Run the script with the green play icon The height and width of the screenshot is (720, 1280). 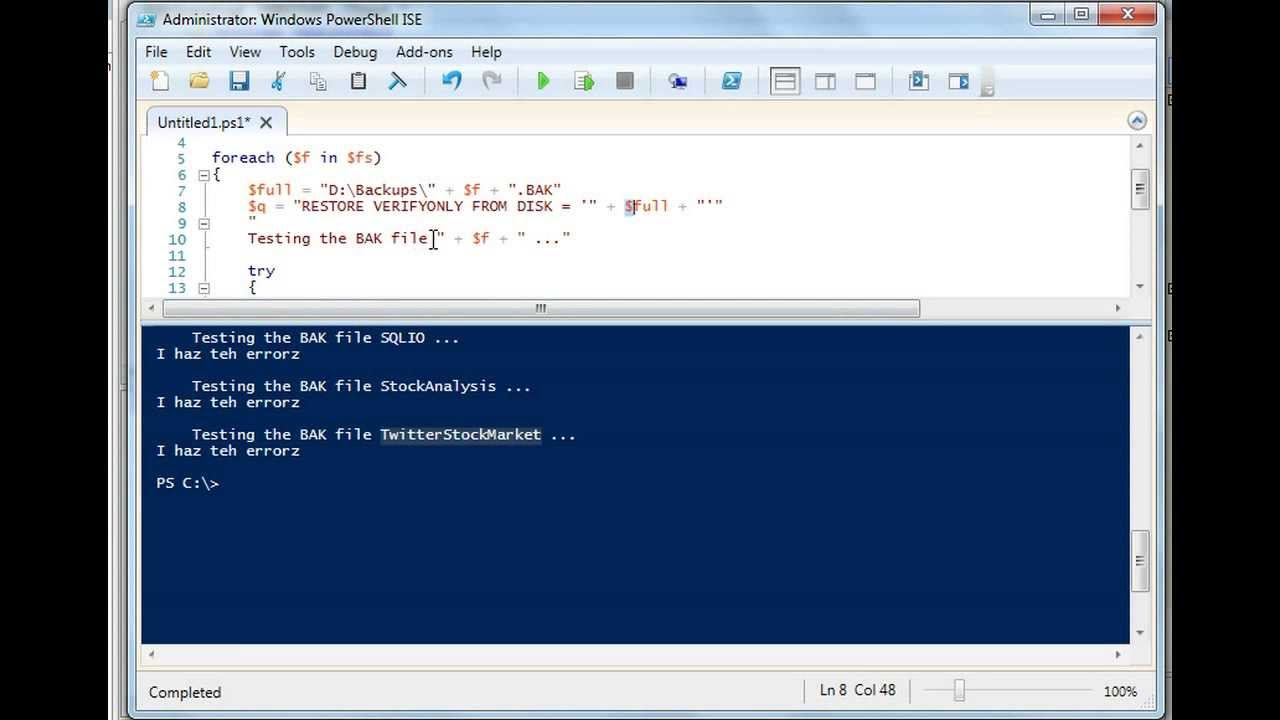point(544,81)
